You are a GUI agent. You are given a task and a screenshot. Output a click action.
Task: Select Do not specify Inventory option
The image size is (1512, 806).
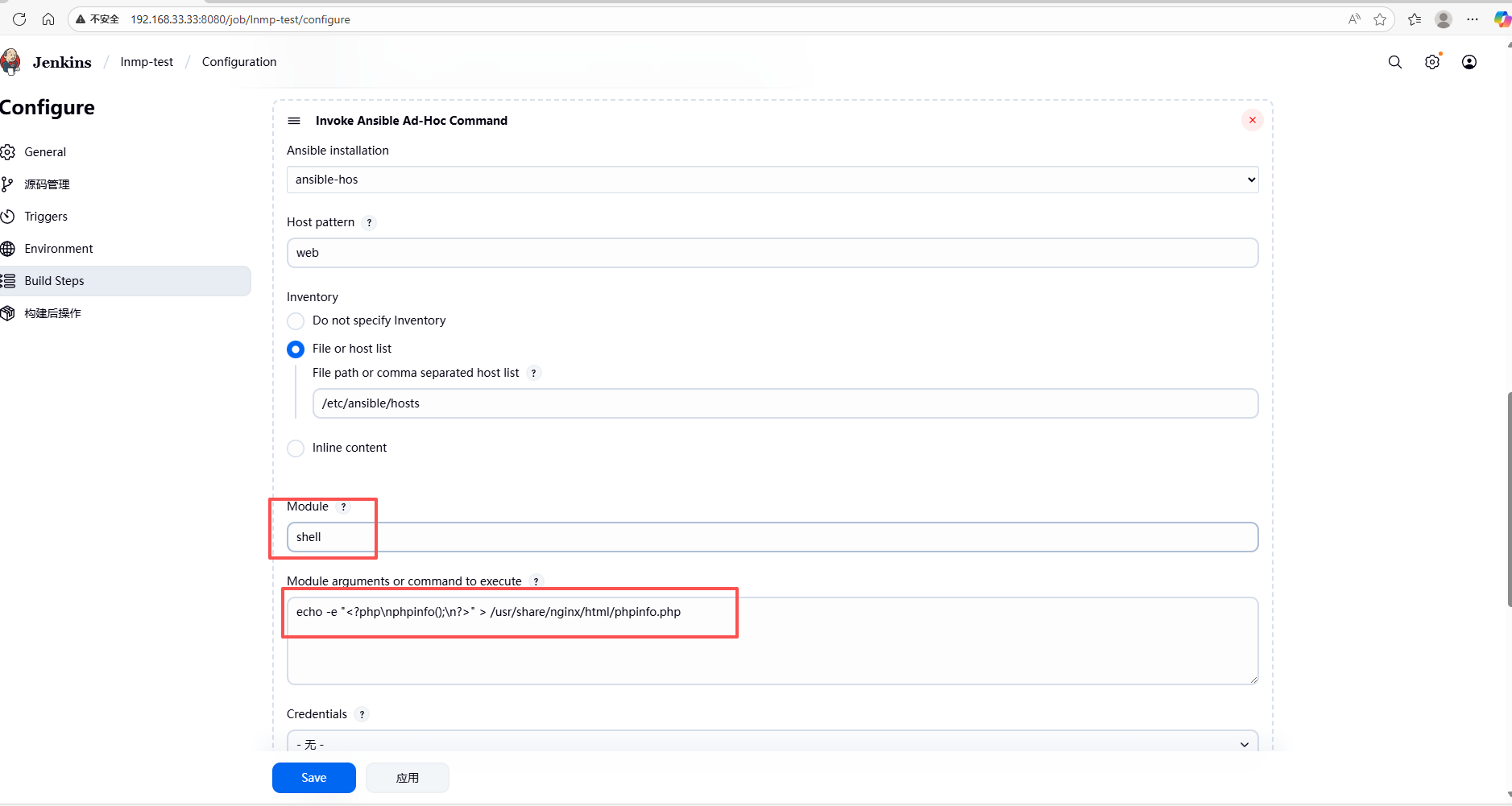click(296, 321)
